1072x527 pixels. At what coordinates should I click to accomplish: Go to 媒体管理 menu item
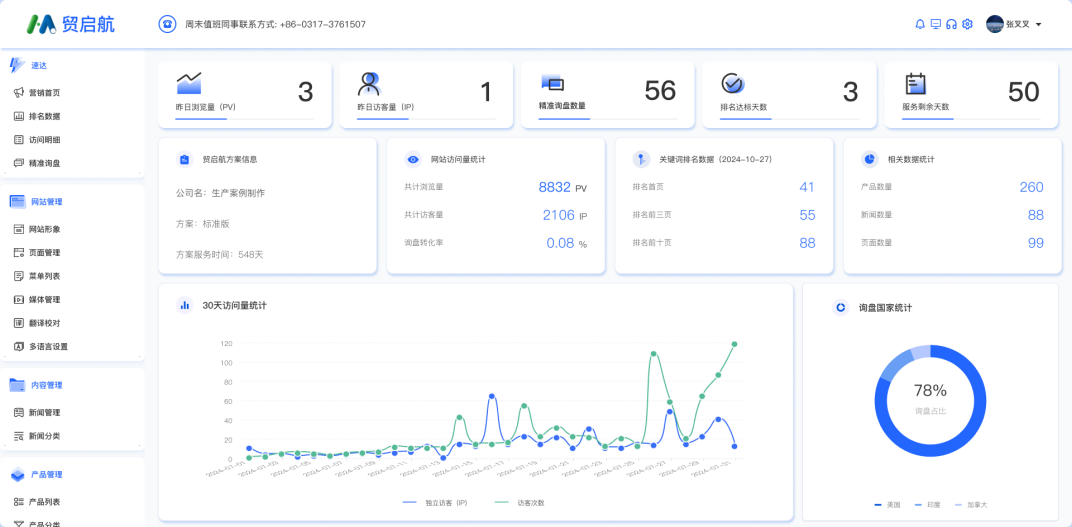tap(44, 299)
